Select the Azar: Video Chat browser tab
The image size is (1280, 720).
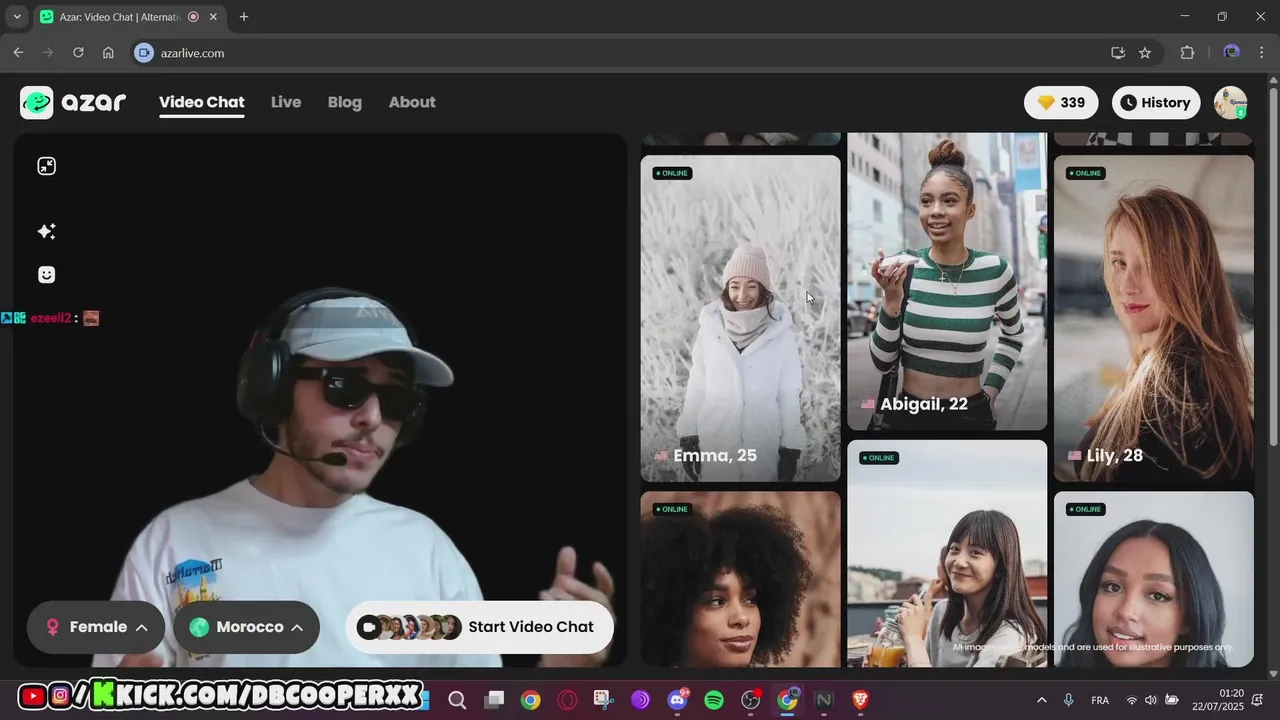(x=129, y=17)
